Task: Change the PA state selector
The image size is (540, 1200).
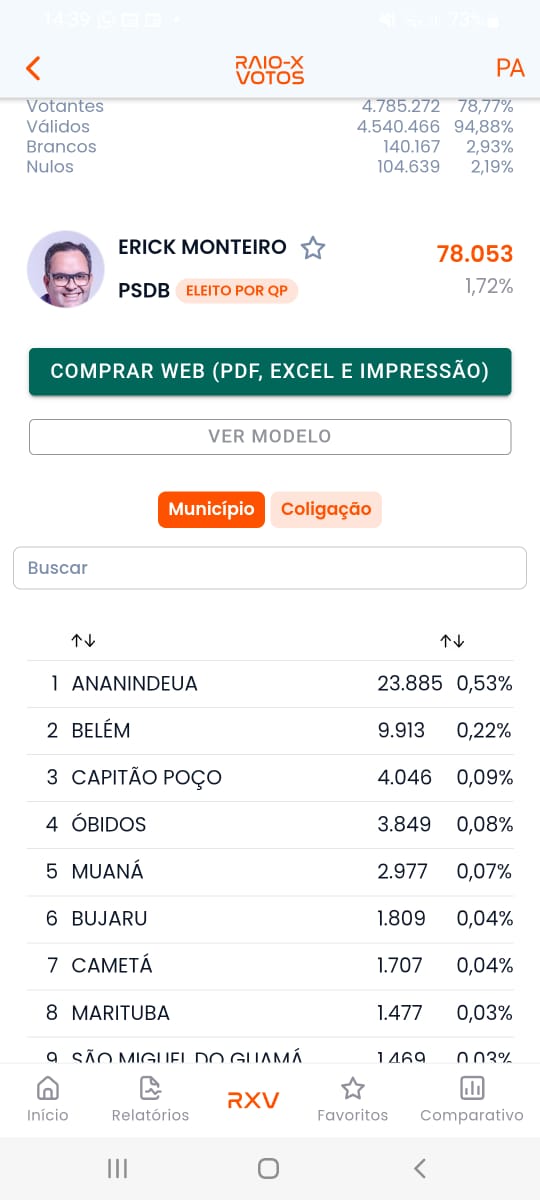Action: [x=510, y=68]
